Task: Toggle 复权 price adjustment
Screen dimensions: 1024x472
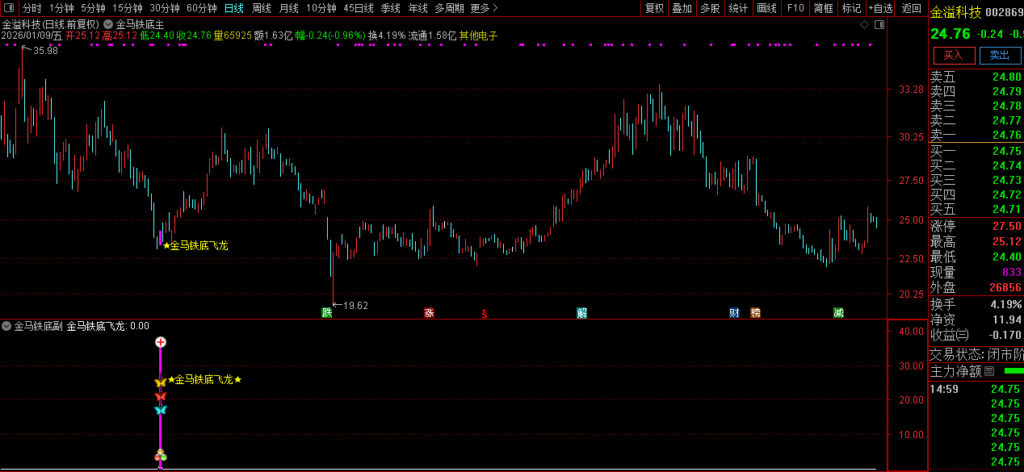Action: (x=654, y=8)
